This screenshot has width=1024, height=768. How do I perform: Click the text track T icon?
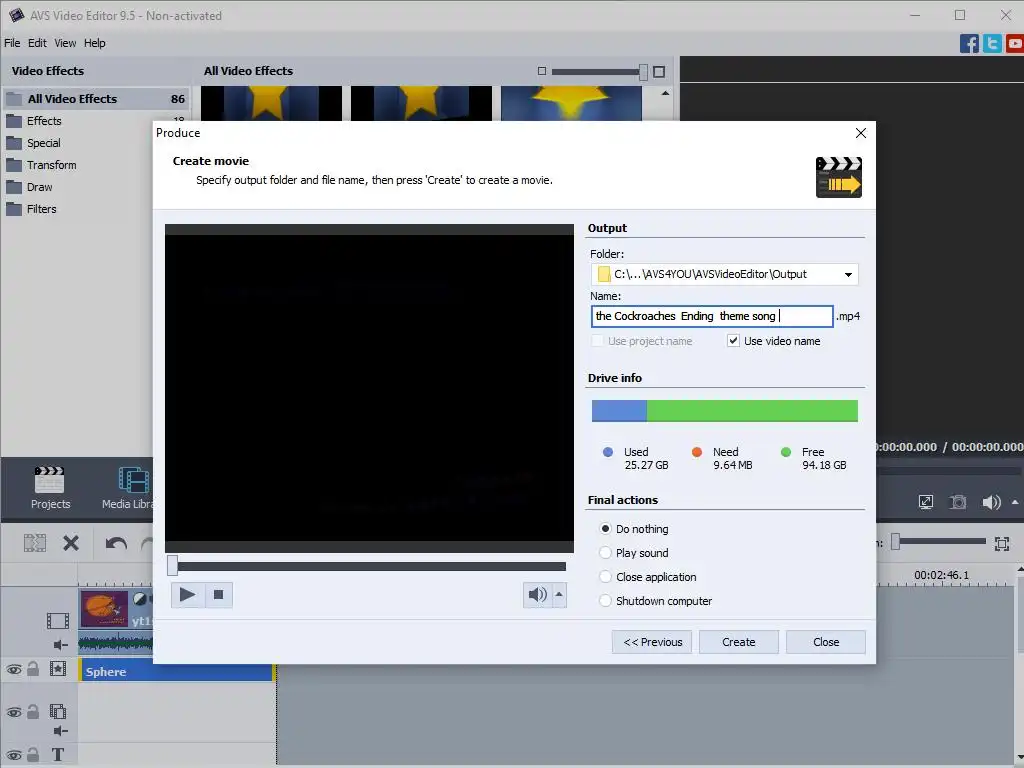click(57, 755)
